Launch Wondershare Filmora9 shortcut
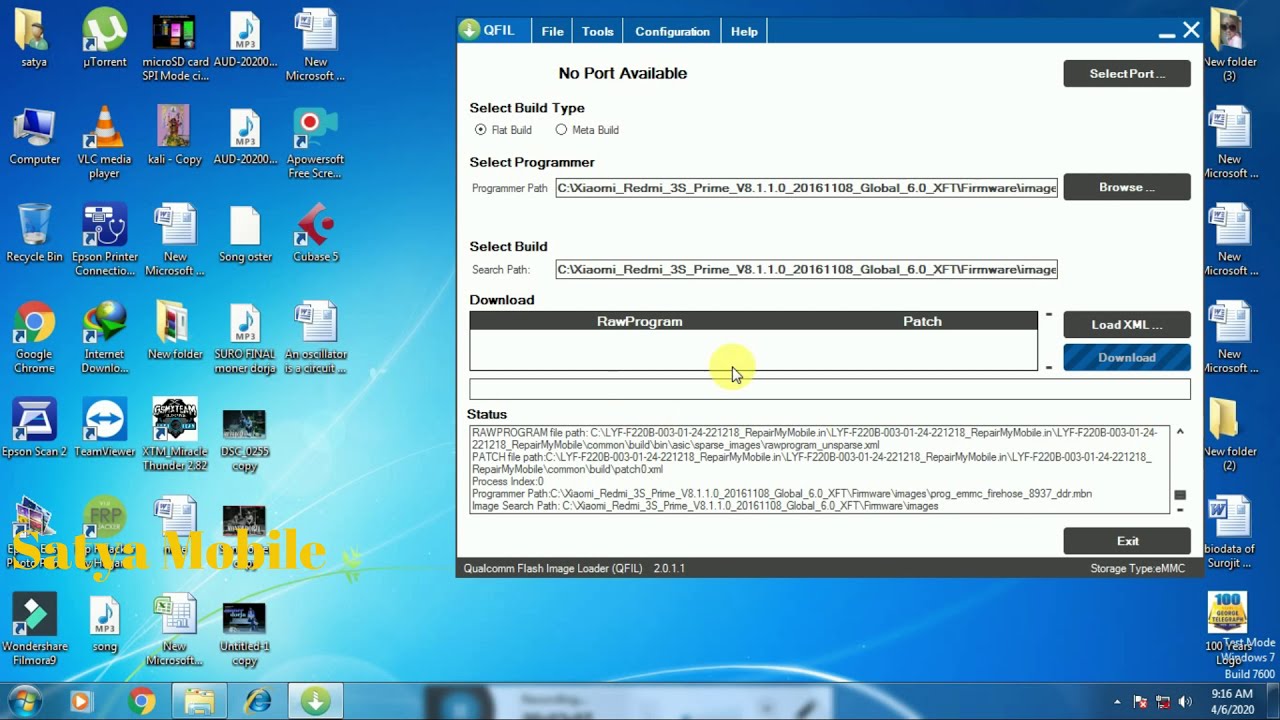The height and width of the screenshot is (720, 1280). 34,630
